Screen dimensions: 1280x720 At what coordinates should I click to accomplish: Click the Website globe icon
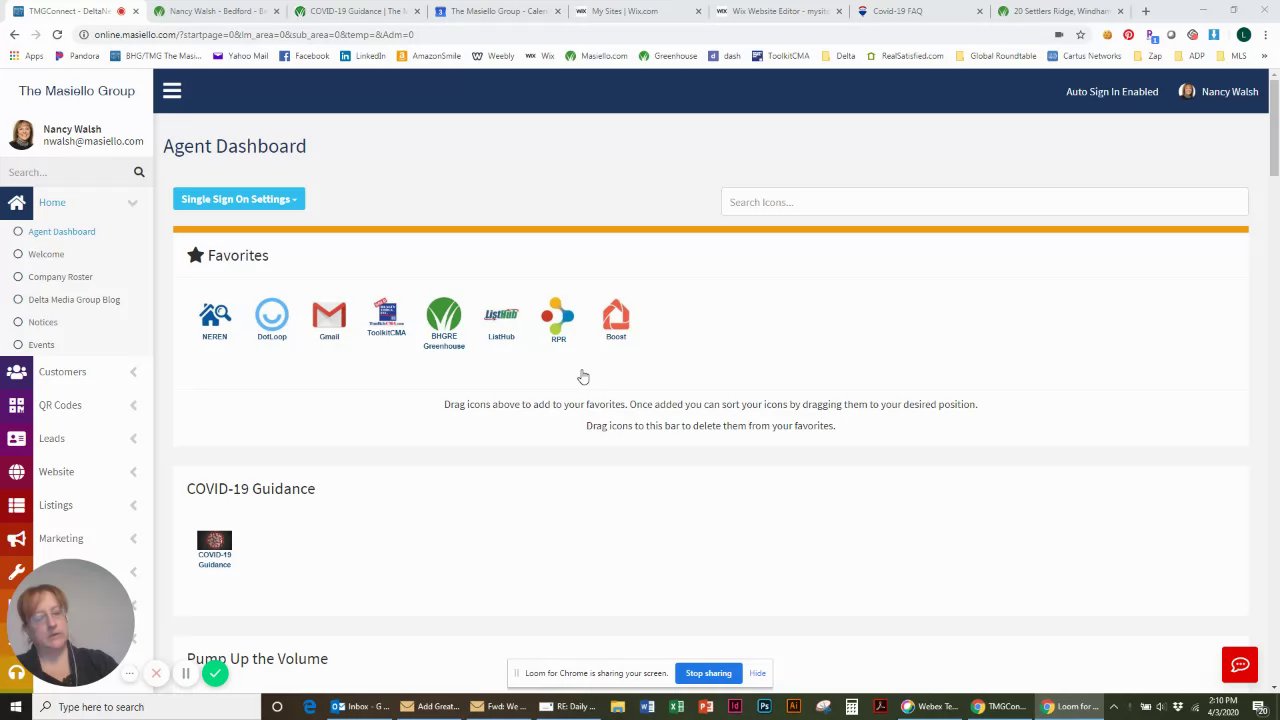click(x=16, y=472)
